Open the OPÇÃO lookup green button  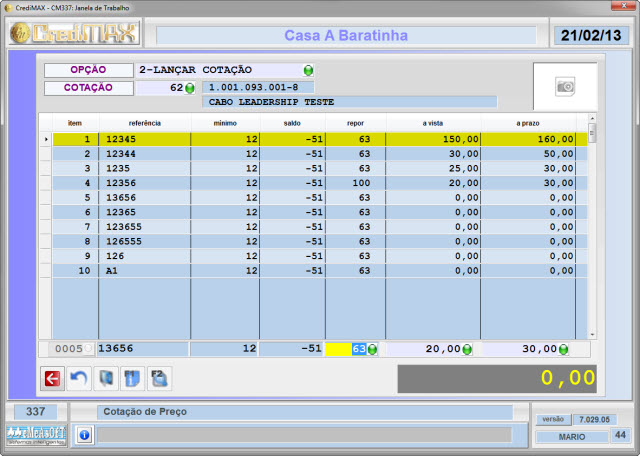308,71
